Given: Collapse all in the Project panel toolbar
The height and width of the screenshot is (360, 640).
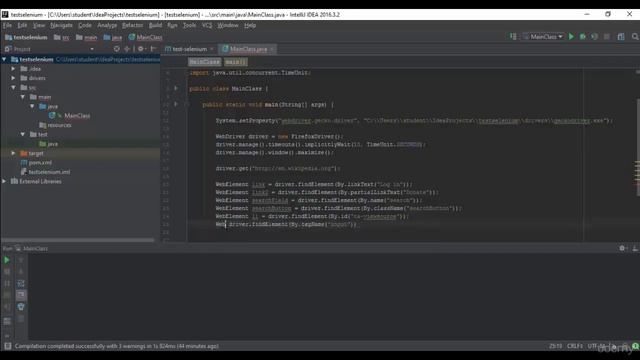Looking at the screenshot, I should [x=127, y=49].
